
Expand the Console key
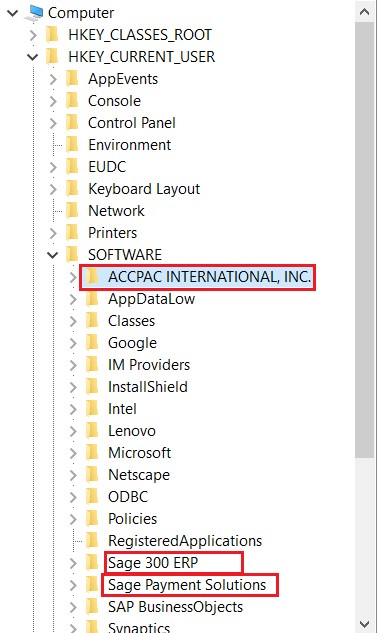53,101
